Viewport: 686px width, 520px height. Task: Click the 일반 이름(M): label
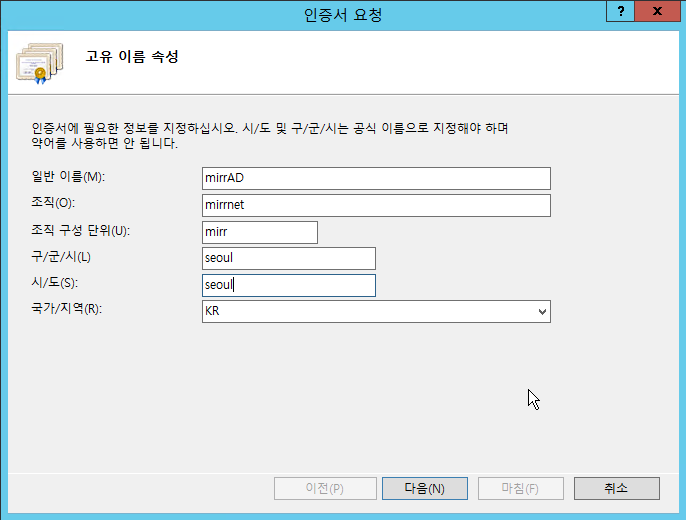[68, 177]
